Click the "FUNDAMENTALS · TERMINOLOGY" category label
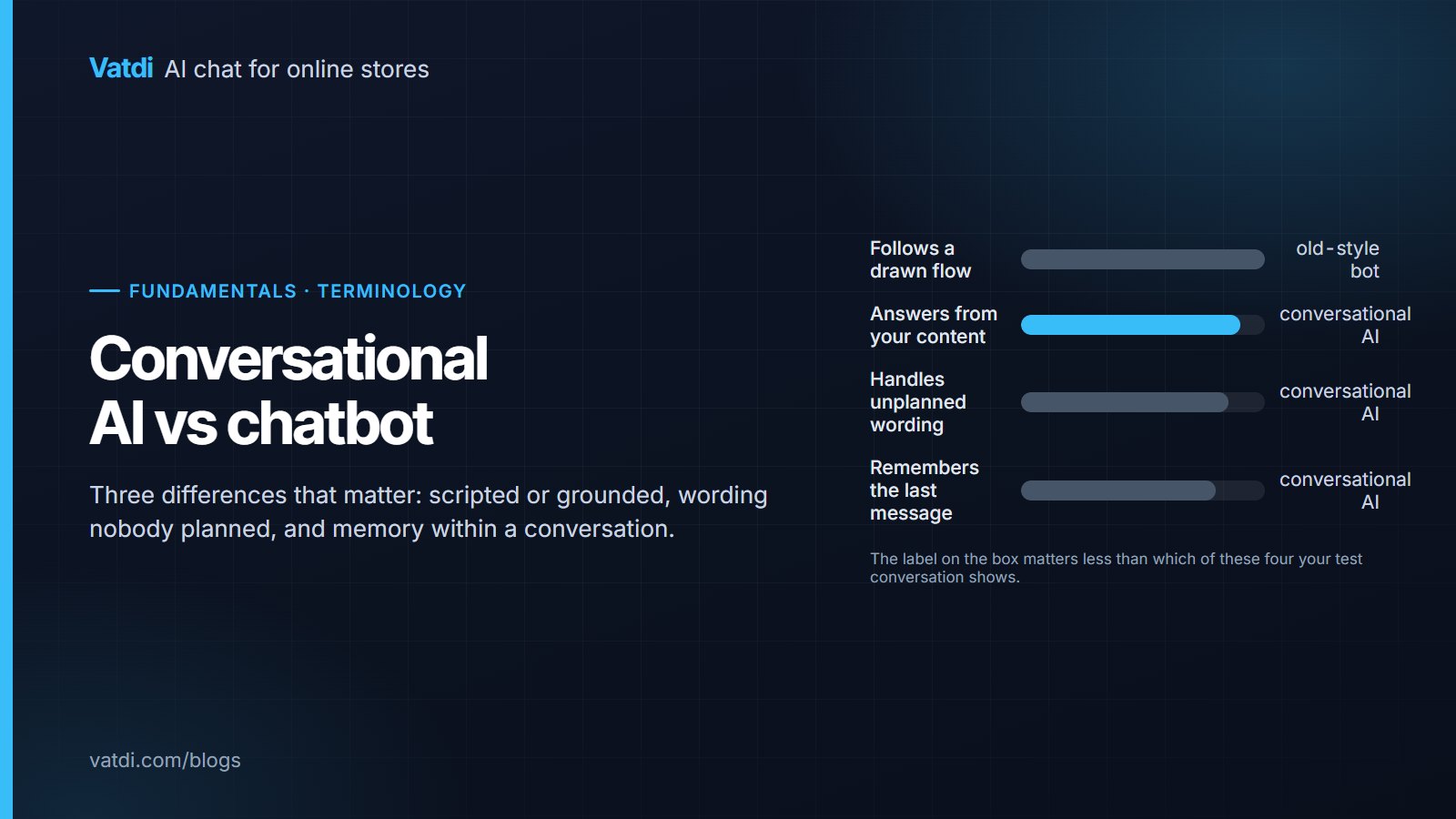The image size is (1456, 819). click(298, 291)
